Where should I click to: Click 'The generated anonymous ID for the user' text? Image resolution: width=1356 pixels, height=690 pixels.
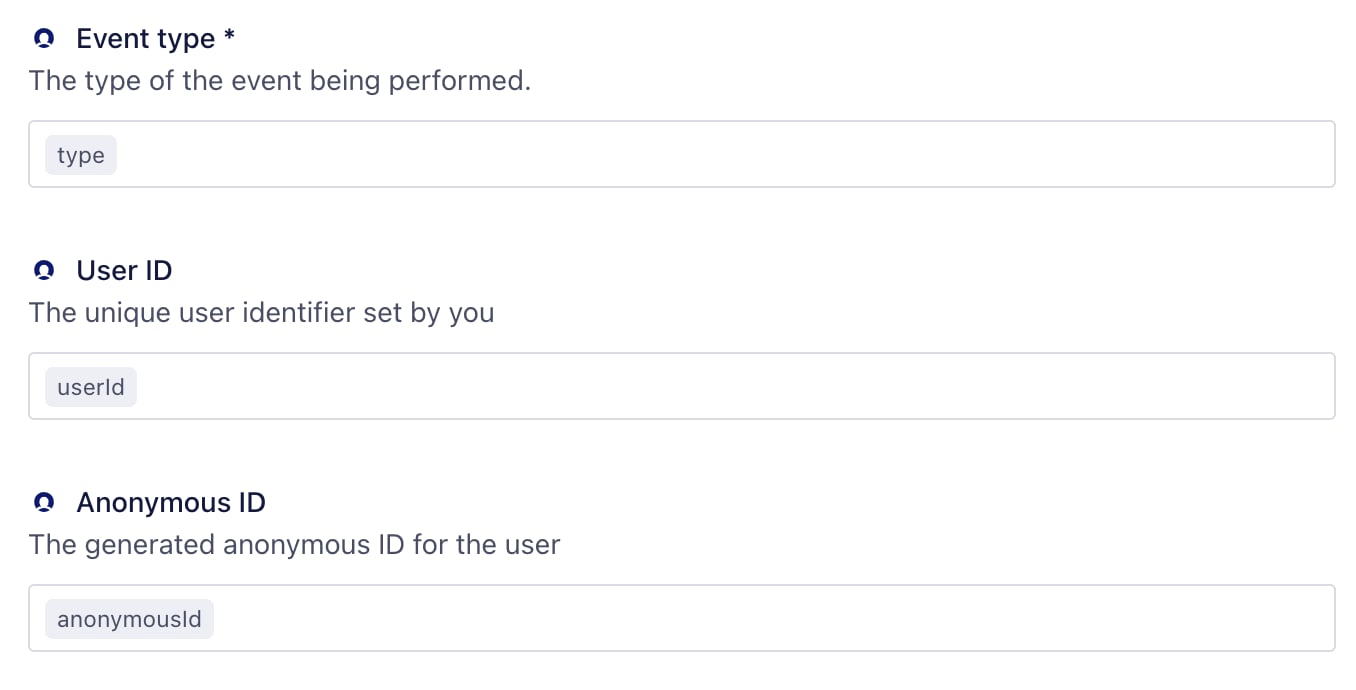point(294,545)
